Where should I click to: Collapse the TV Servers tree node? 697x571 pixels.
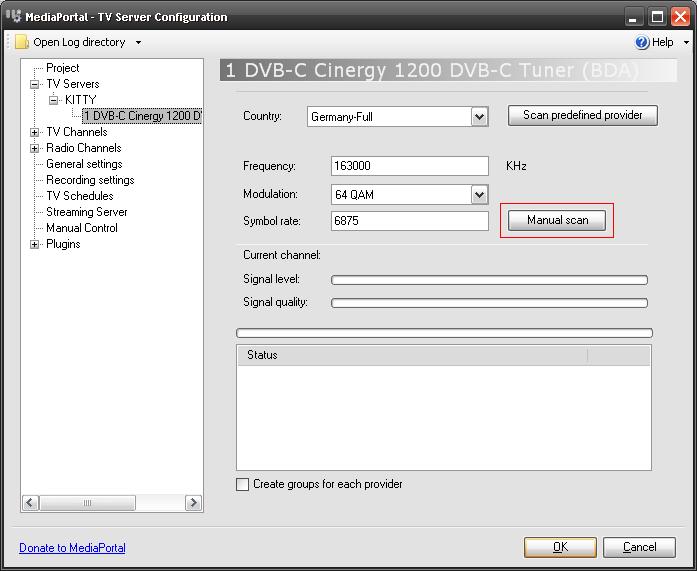[35, 84]
